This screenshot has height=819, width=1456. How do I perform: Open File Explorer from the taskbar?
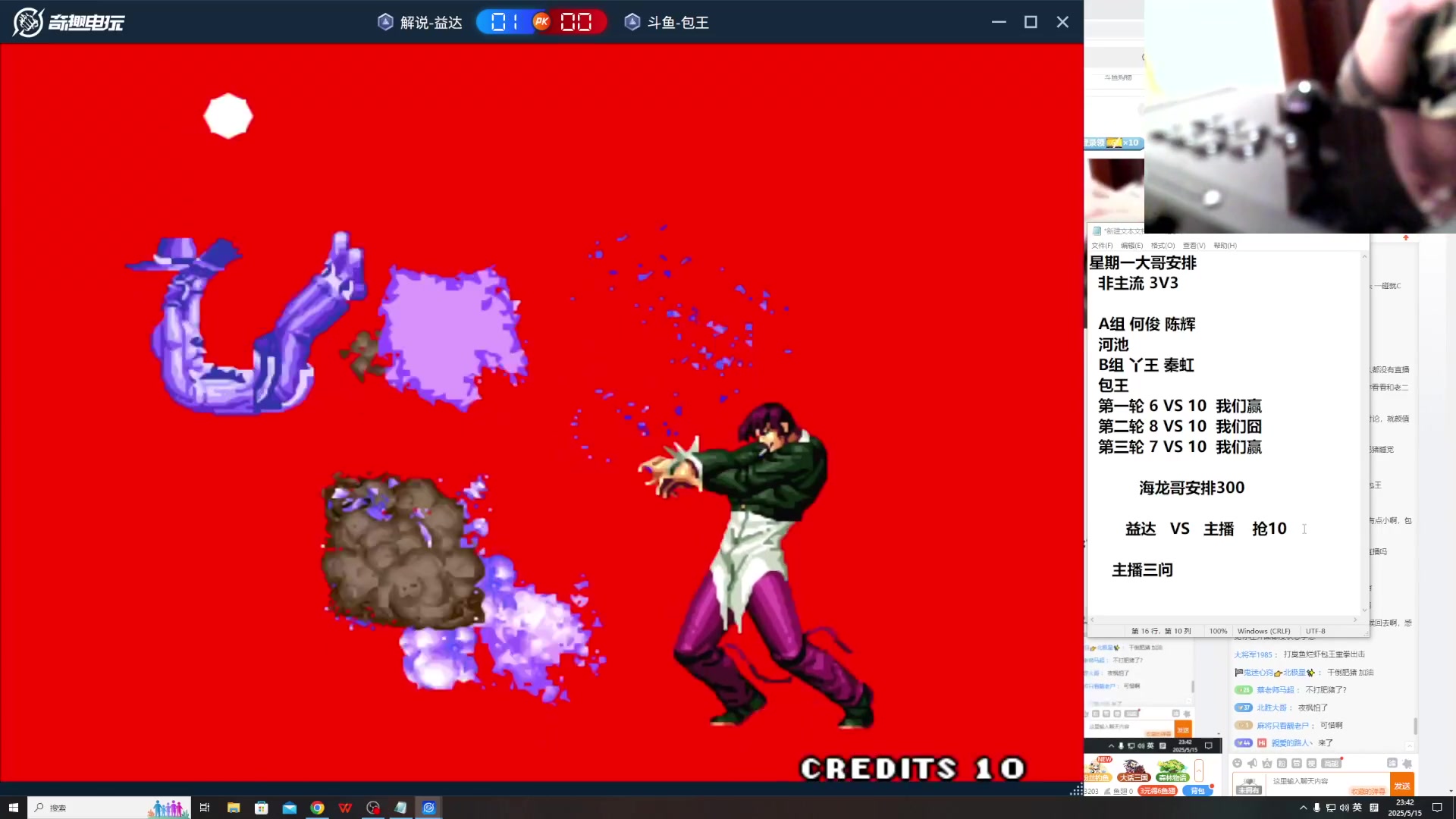coord(233,808)
